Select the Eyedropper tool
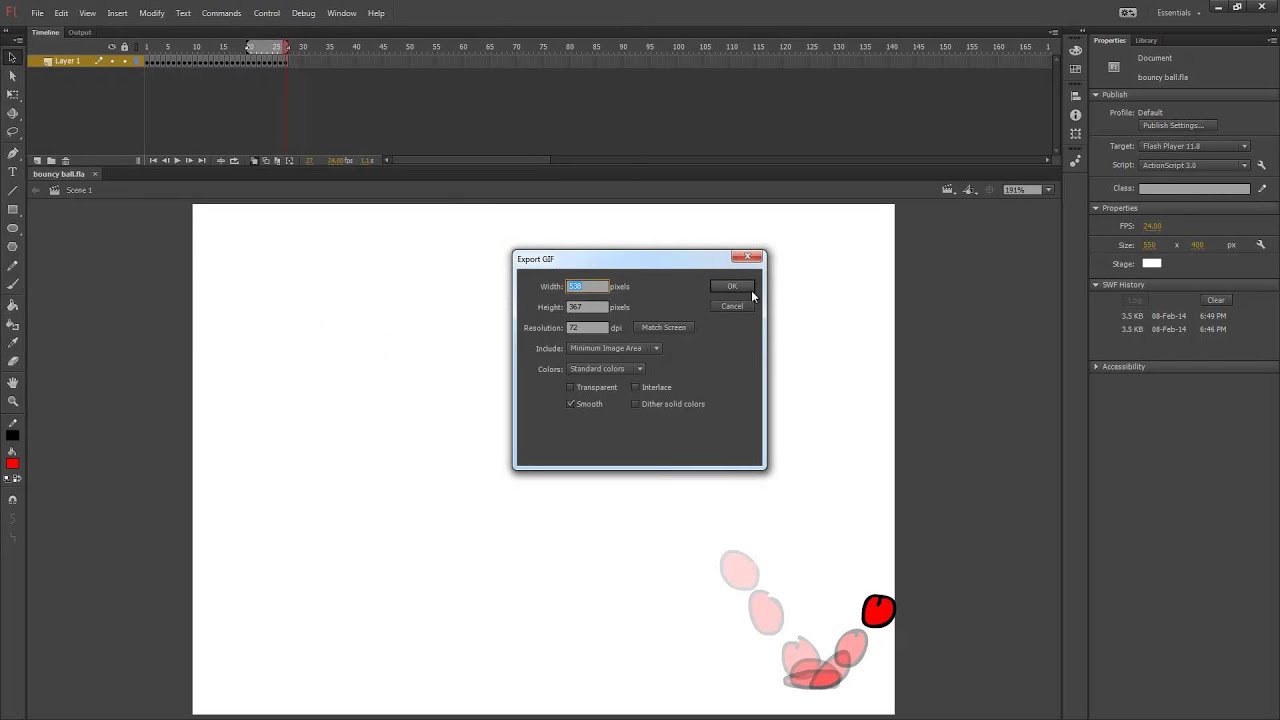The height and width of the screenshot is (720, 1280). pyautogui.click(x=13, y=343)
